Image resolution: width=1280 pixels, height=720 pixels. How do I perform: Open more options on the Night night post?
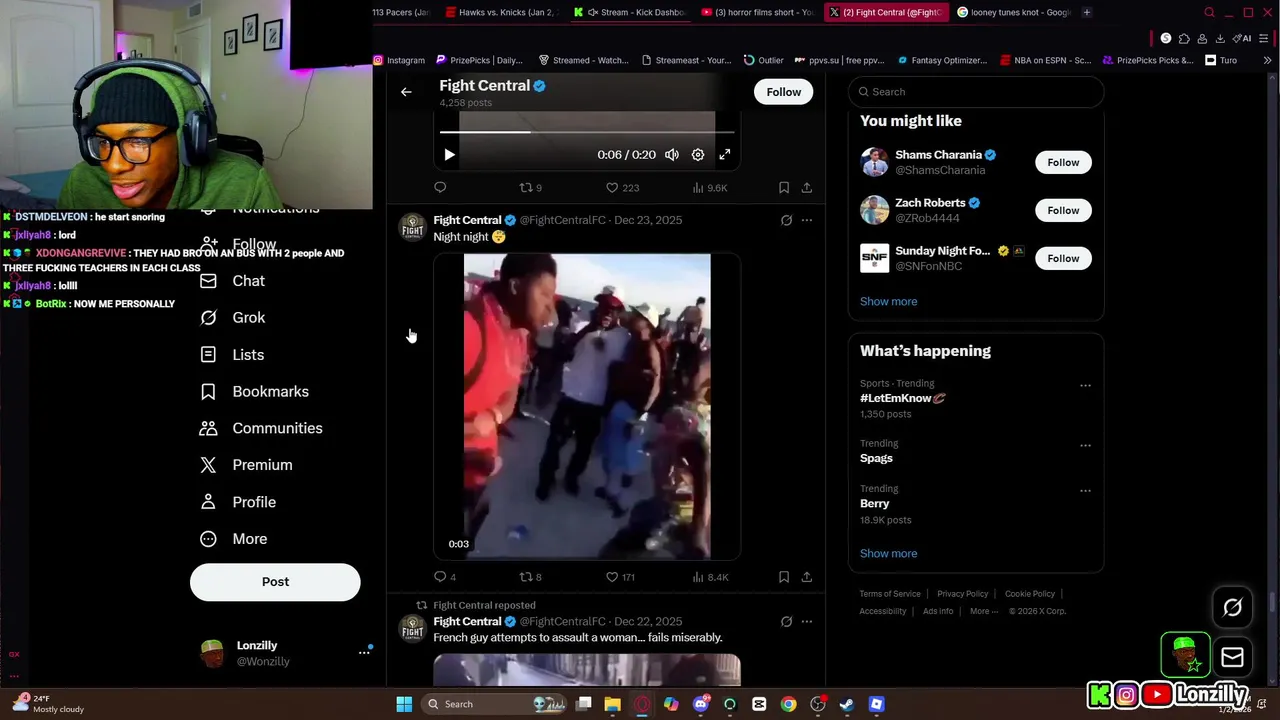[806, 220]
